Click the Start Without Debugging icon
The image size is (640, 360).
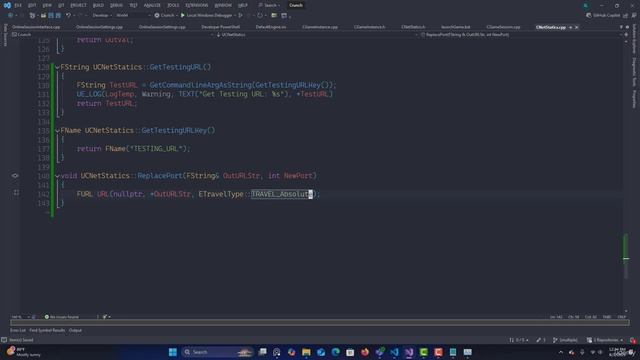click(240, 16)
